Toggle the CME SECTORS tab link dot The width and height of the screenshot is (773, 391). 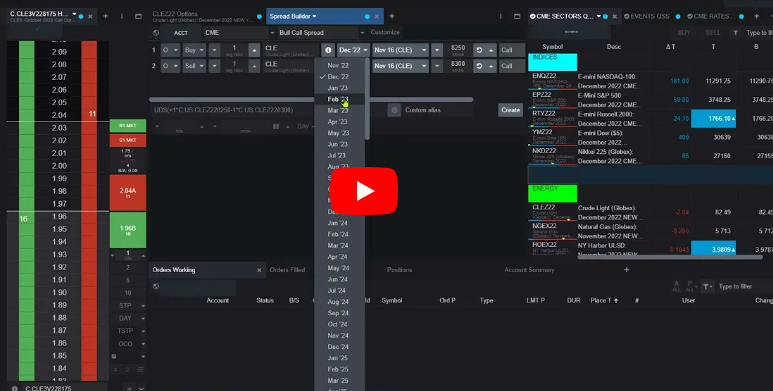pos(605,16)
